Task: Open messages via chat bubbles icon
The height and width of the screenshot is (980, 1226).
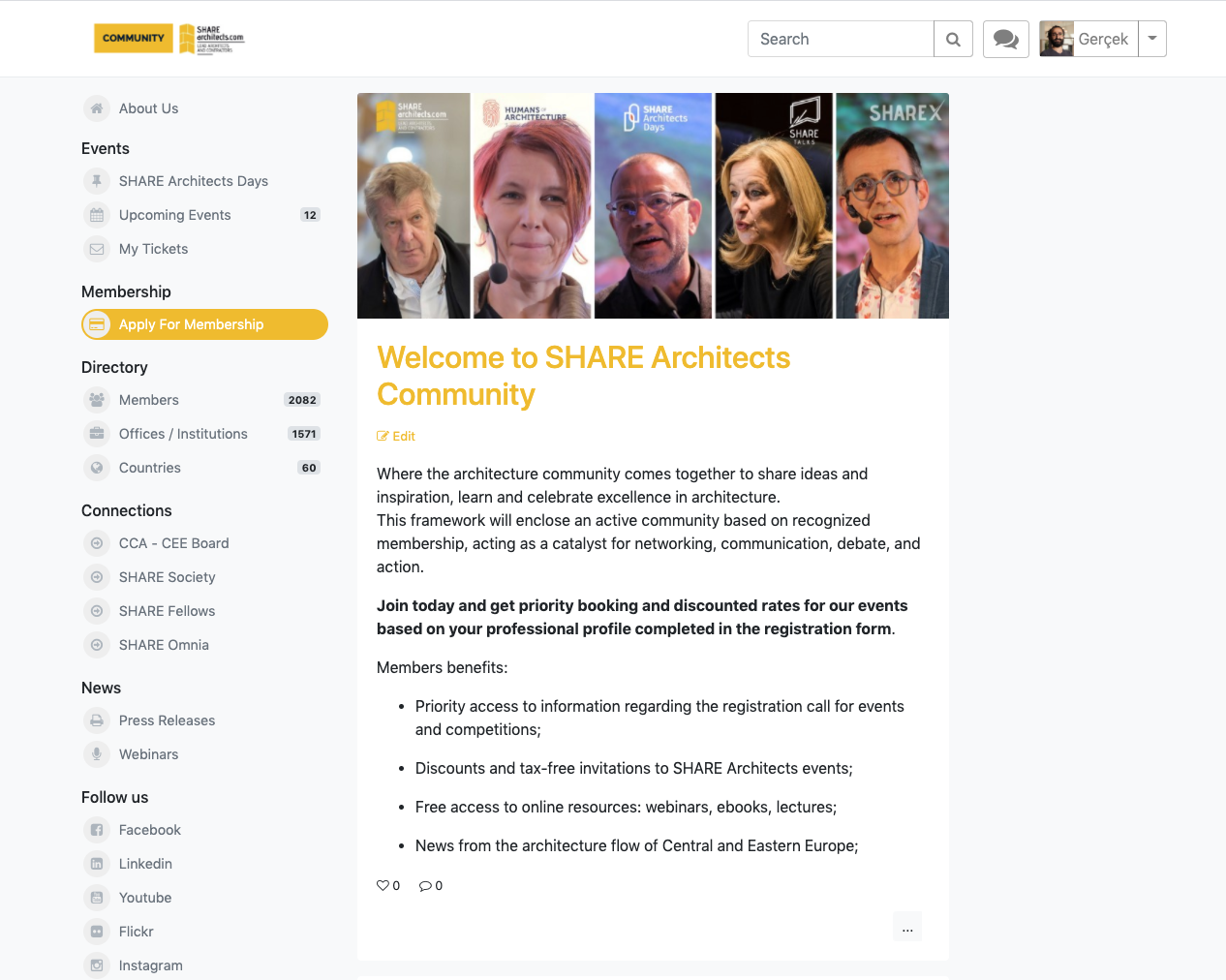Action: [1006, 39]
